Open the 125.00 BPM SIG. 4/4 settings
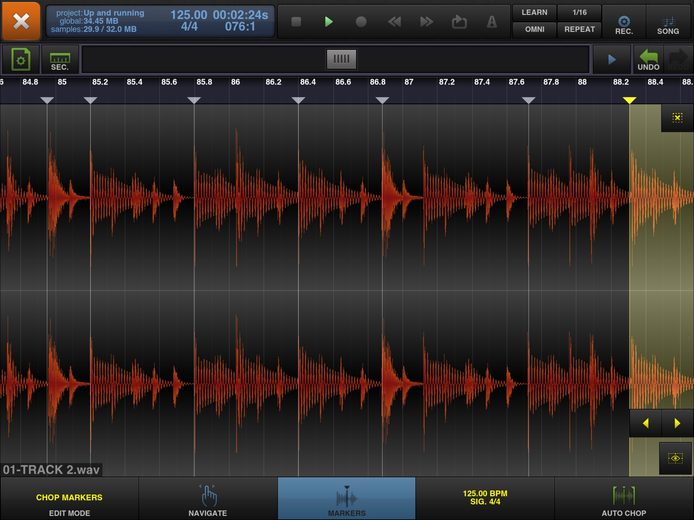 [485, 499]
